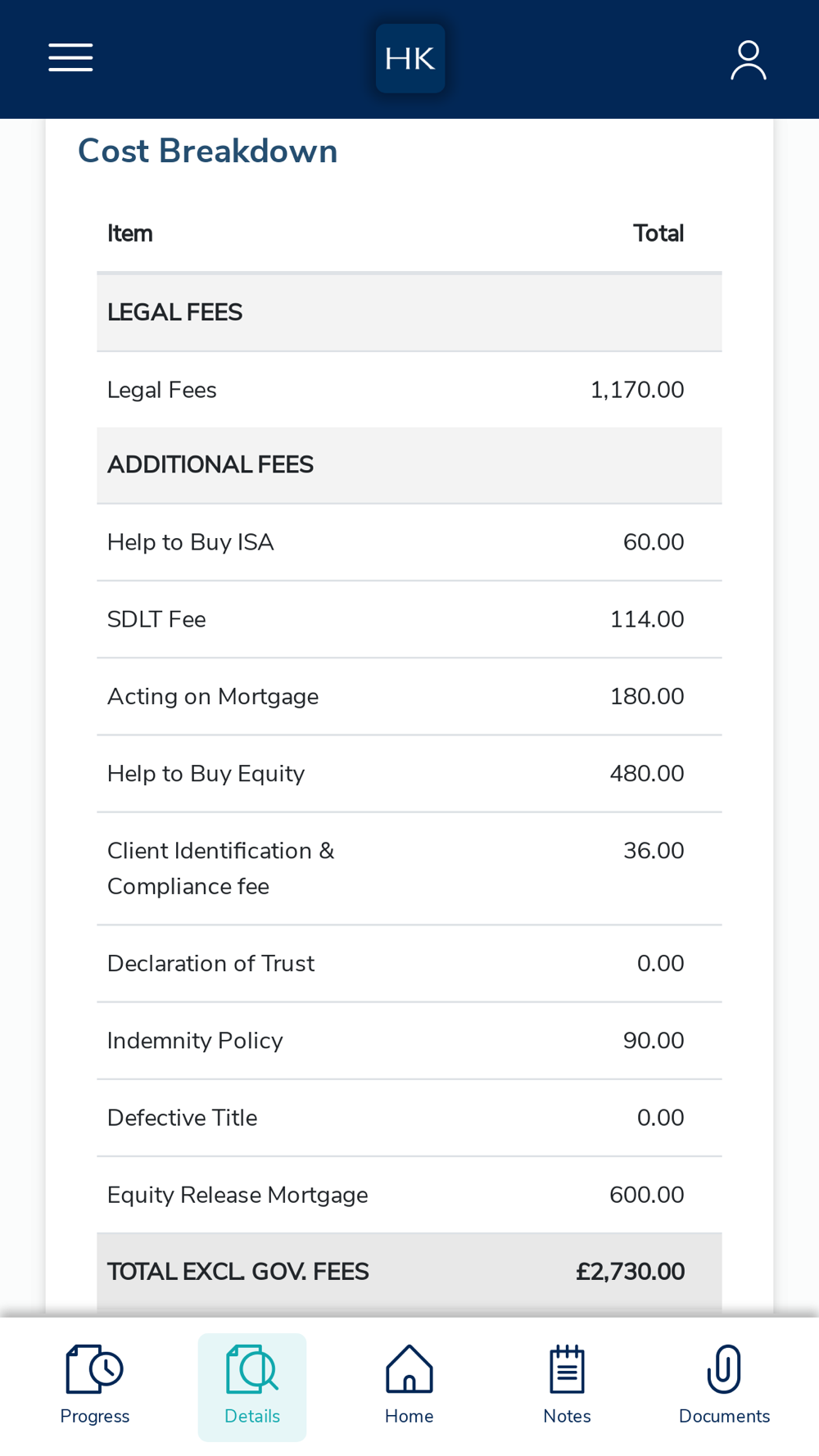Tap the HK logo badge
Image resolution: width=819 pixels, height=1456 pixels.
tap(410, 58)
